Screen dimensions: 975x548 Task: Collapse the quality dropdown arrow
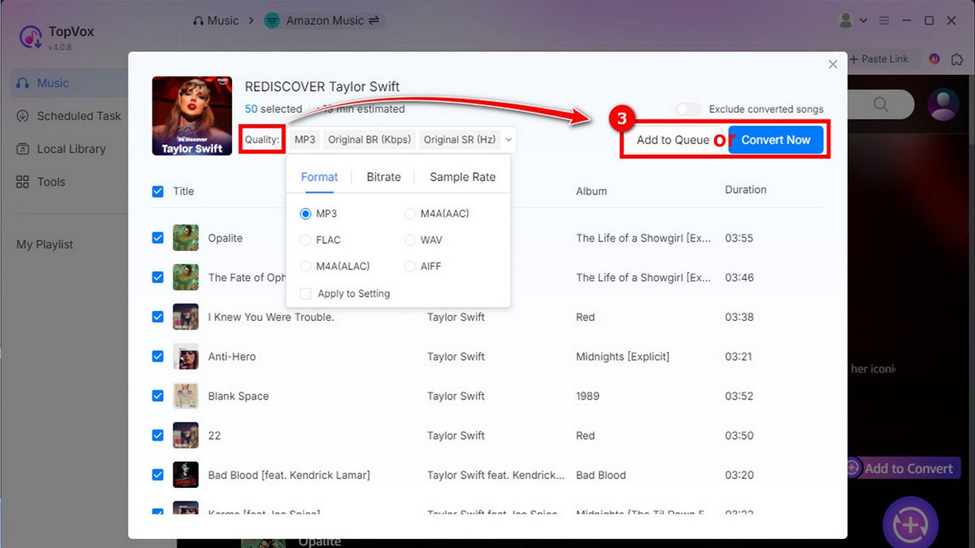click(x=508, y=140)
